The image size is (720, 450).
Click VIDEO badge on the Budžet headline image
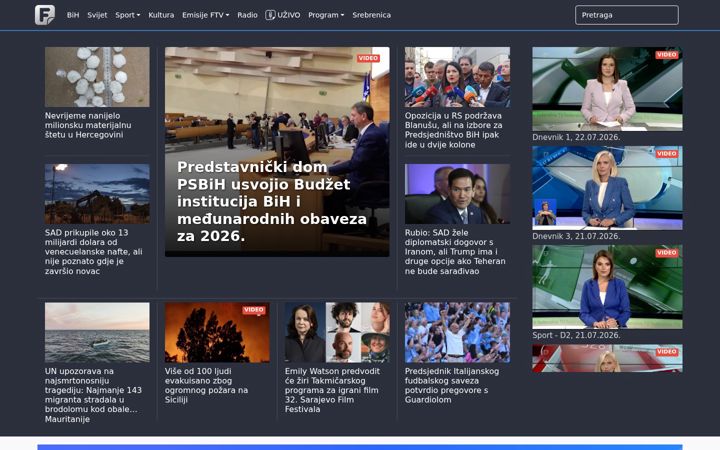[x=368, y=58]
